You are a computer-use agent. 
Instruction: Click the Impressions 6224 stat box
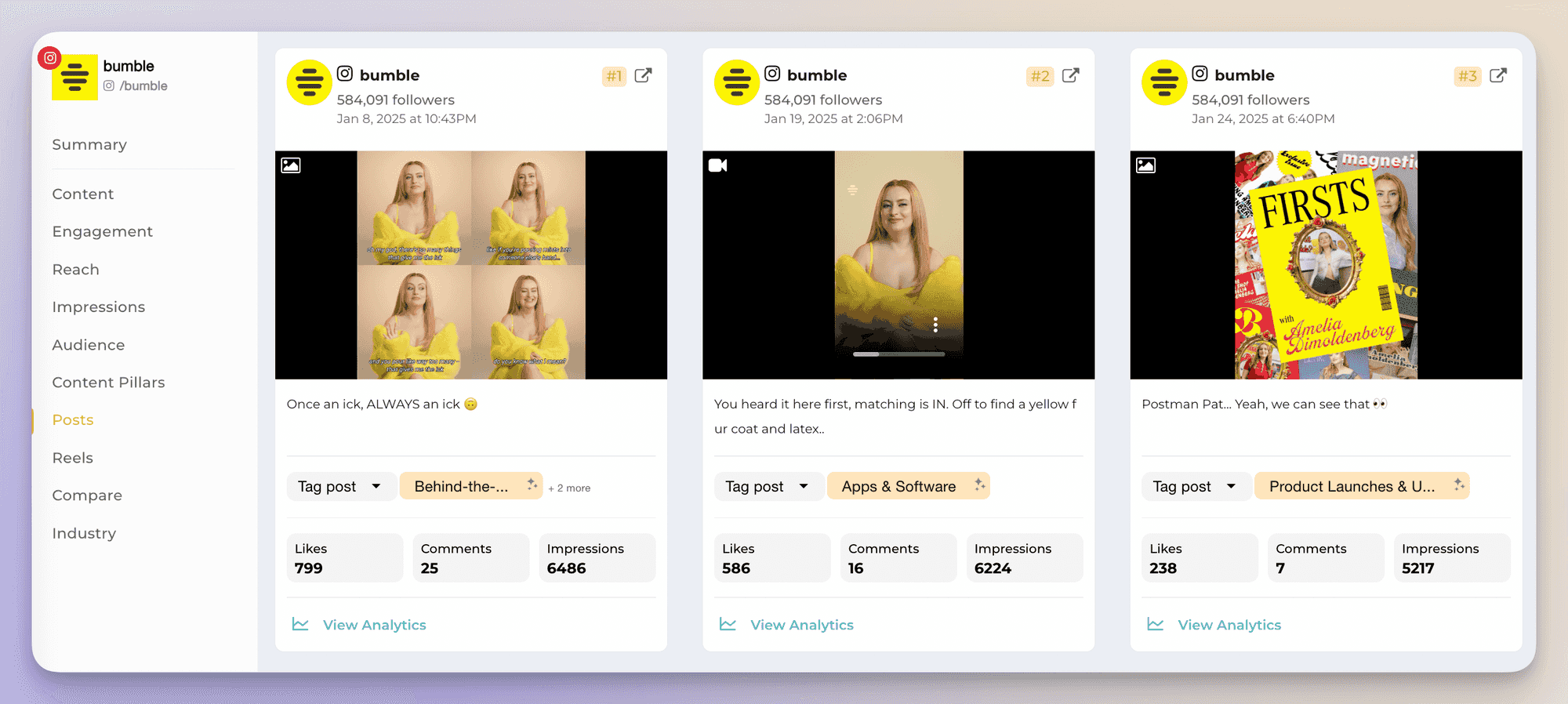1025,557
